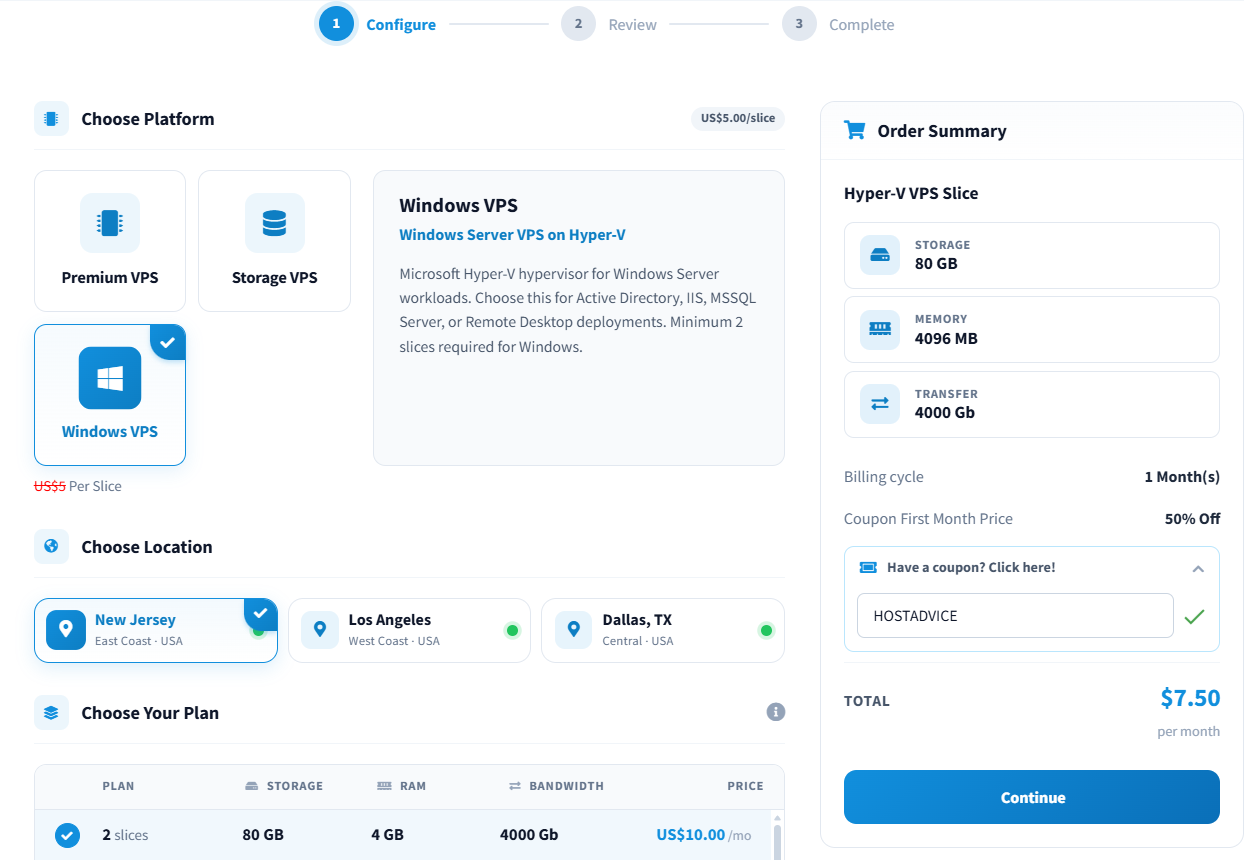The width and height of the screenshot is (1244, 860).
Task: Choose the New Jersey location
Action: pos(156,630)
